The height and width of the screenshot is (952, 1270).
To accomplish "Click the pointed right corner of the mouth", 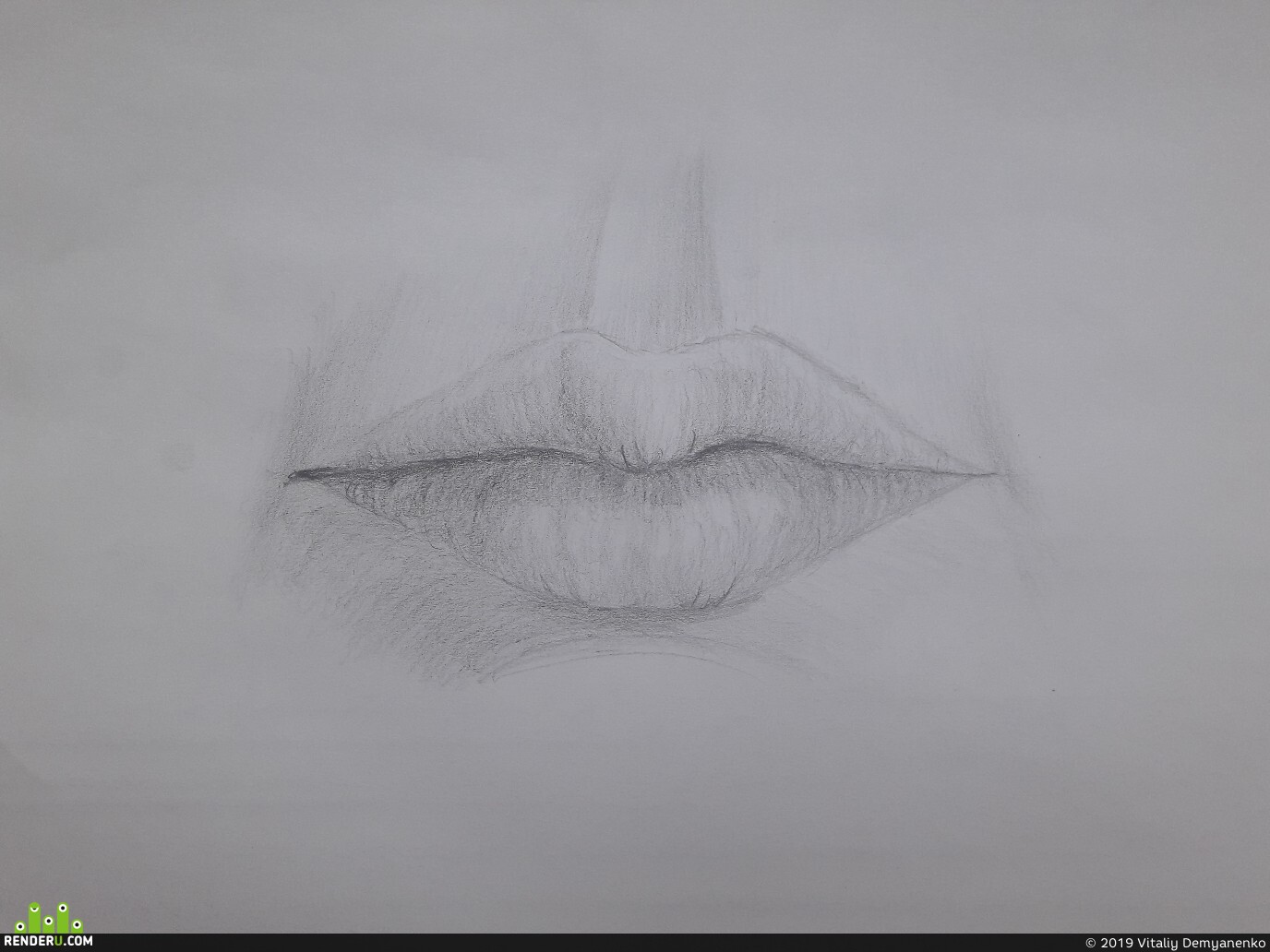I will 986,475.
